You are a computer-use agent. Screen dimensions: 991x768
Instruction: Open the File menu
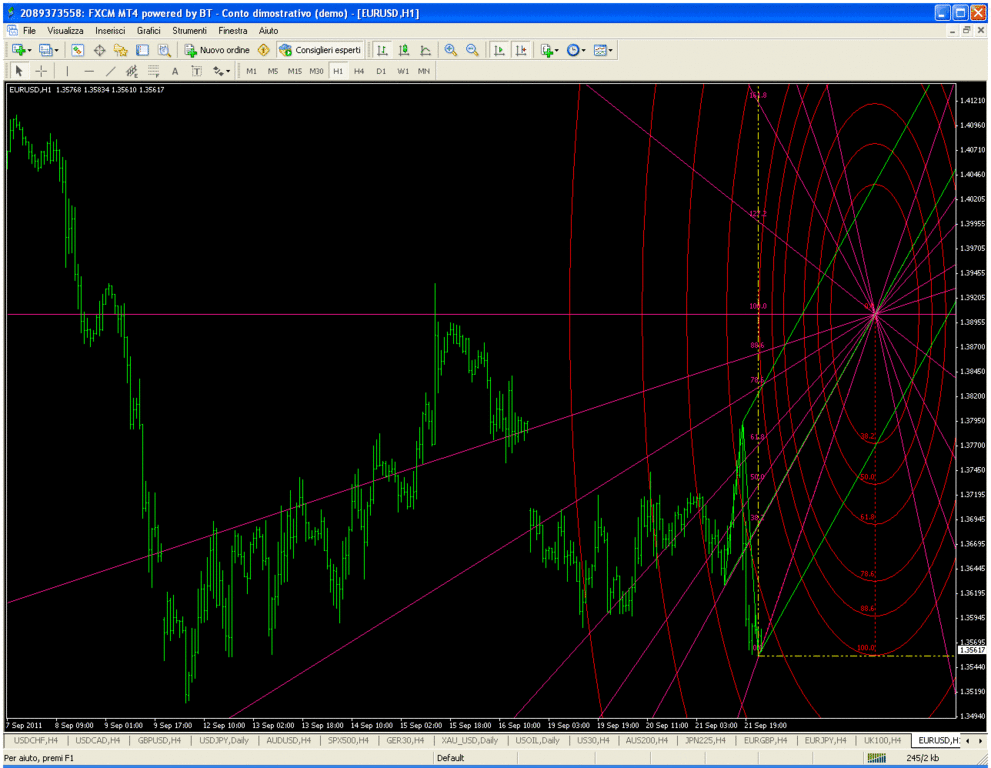[x=29, y=30]
